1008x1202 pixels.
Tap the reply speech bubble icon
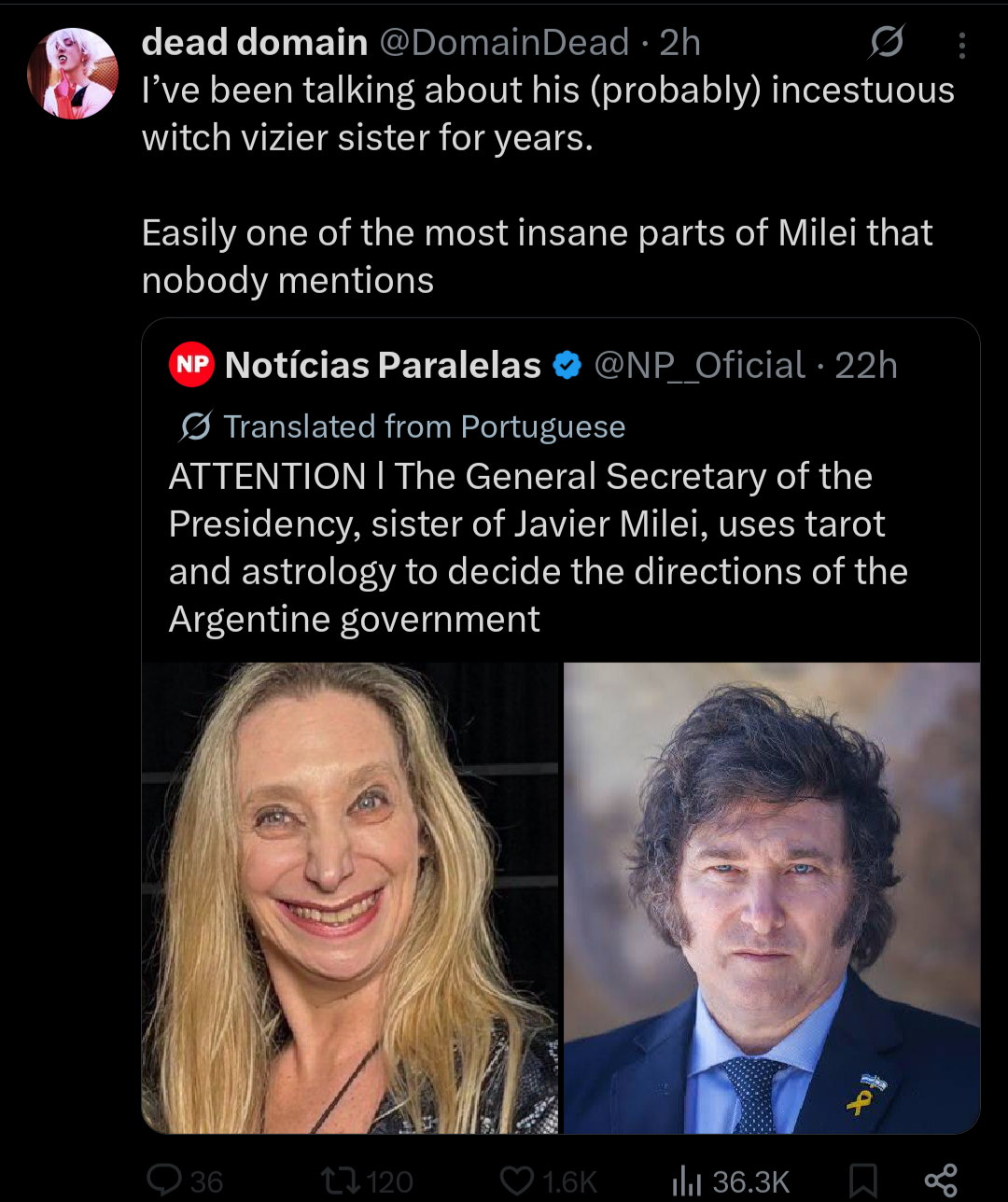(x=164, y=1181)
